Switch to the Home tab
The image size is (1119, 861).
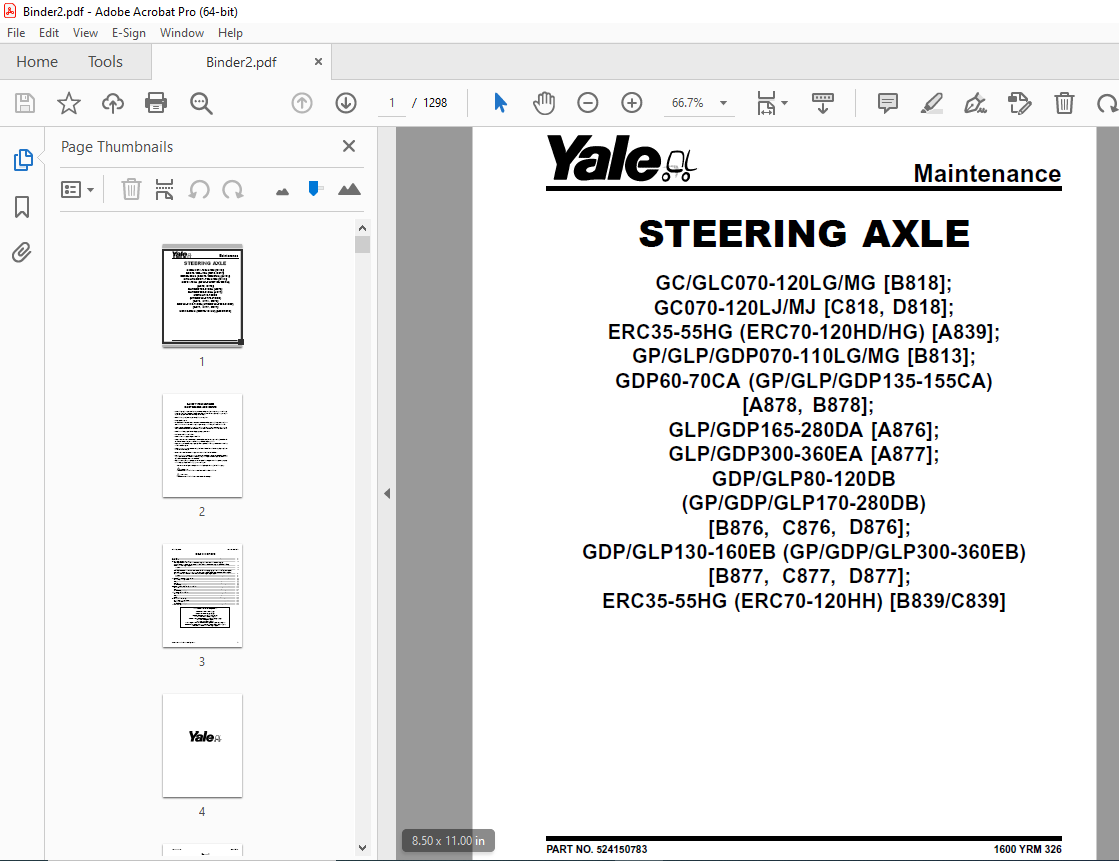point(37,62)
